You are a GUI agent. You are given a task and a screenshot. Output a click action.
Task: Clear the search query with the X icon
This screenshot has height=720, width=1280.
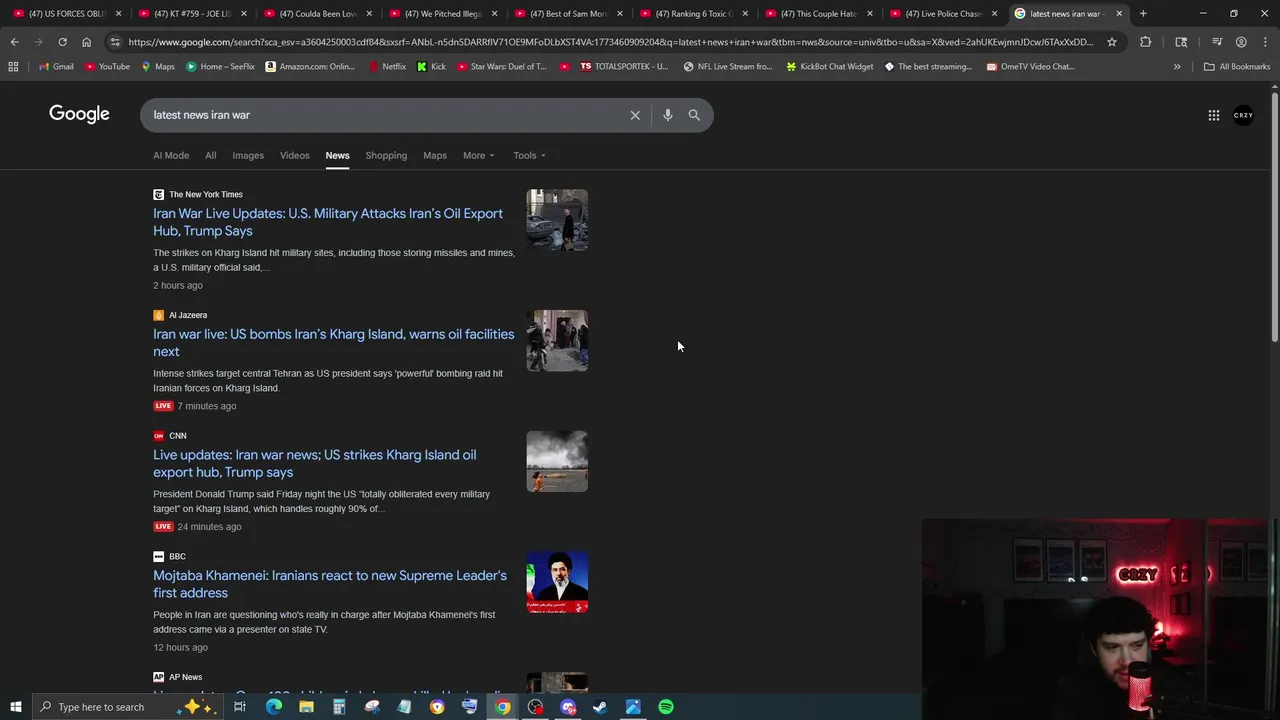(635, 115)
